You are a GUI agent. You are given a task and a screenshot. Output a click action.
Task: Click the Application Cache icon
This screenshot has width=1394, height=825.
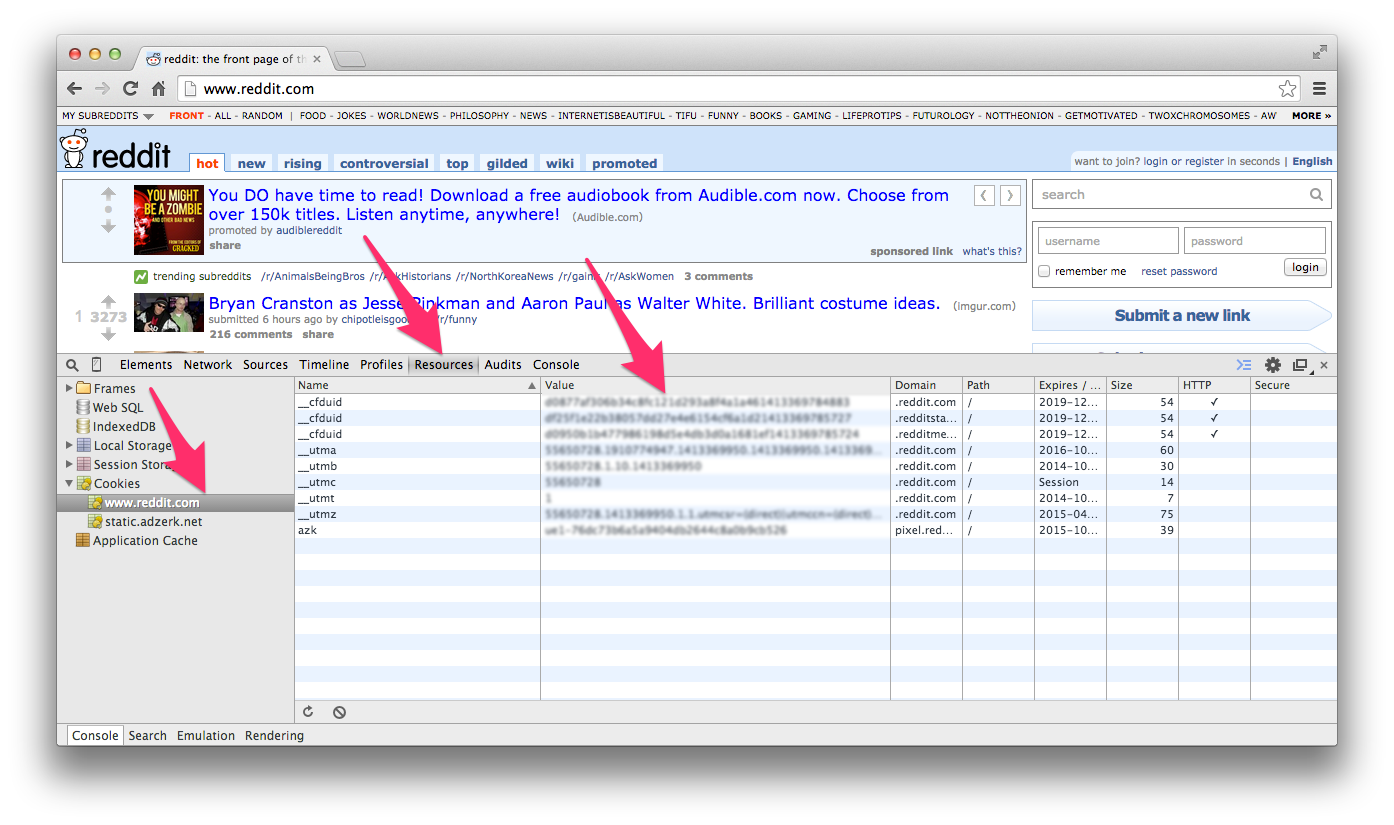click(83, 540)
